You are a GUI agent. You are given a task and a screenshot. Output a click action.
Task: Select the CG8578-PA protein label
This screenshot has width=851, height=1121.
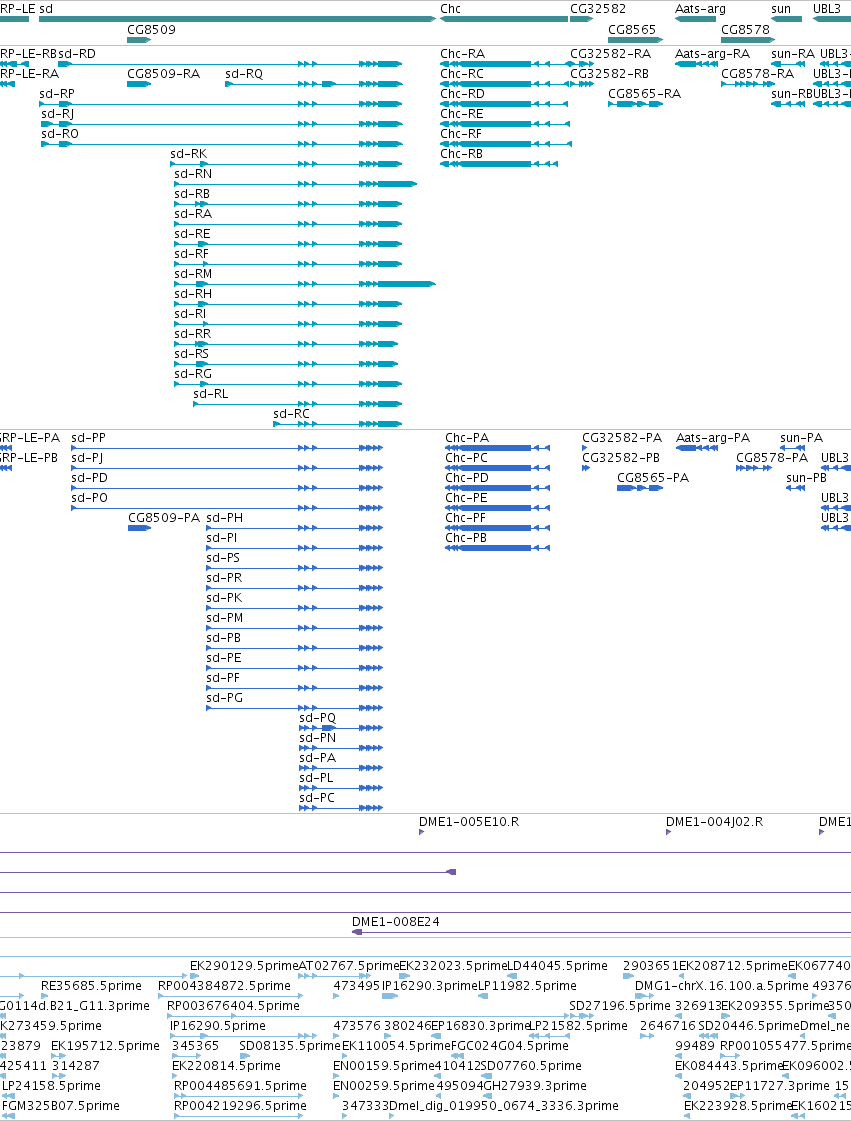click(x=772, y=458)
